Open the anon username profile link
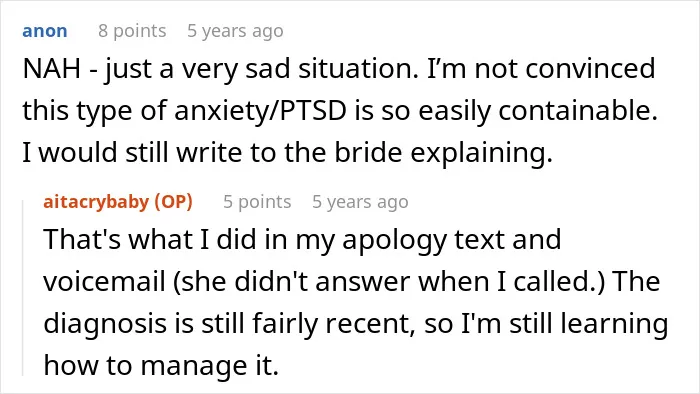Viewport: 700px width, 394px height. click(x=45, y=31)
